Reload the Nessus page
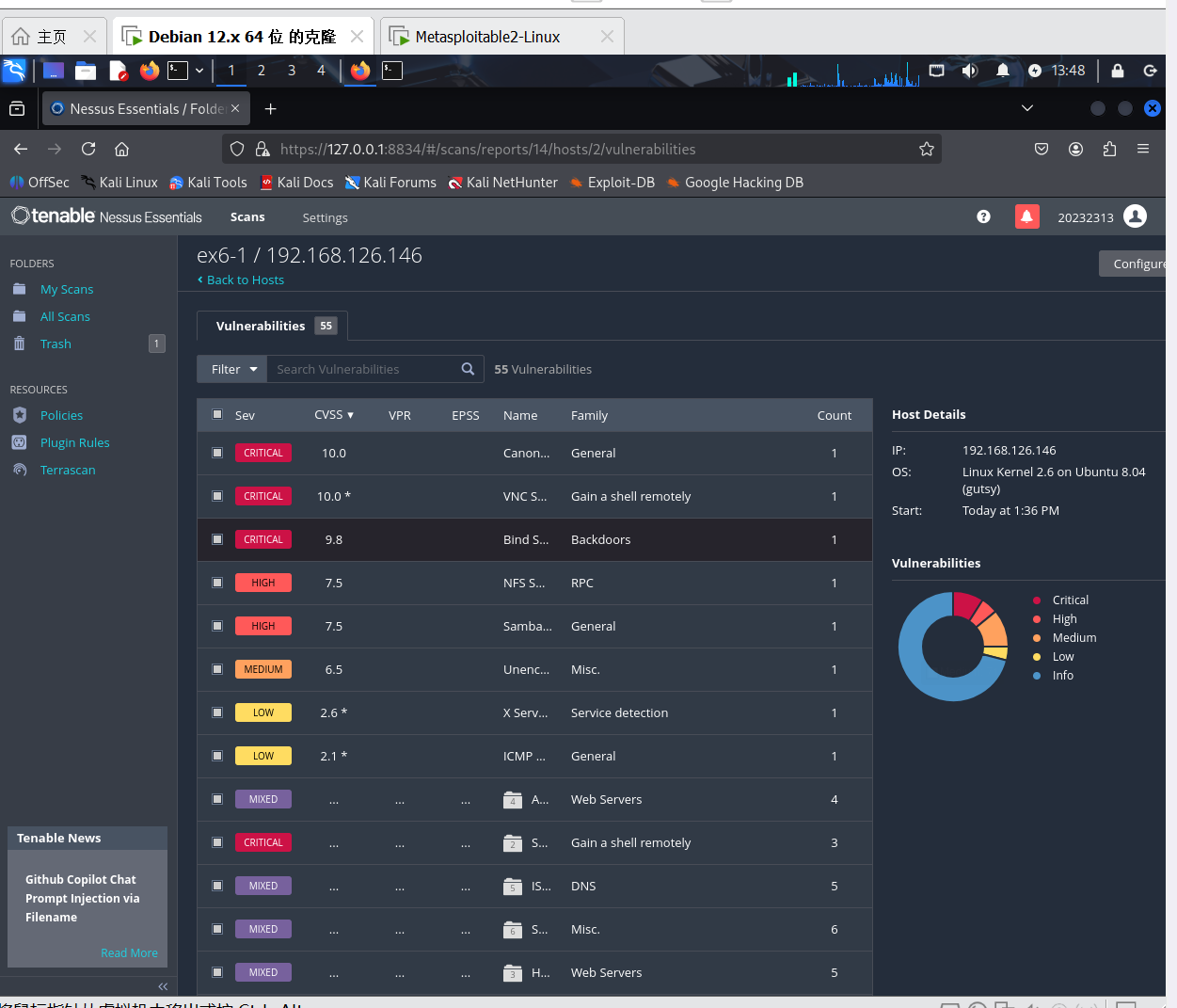 coord(88,149)
